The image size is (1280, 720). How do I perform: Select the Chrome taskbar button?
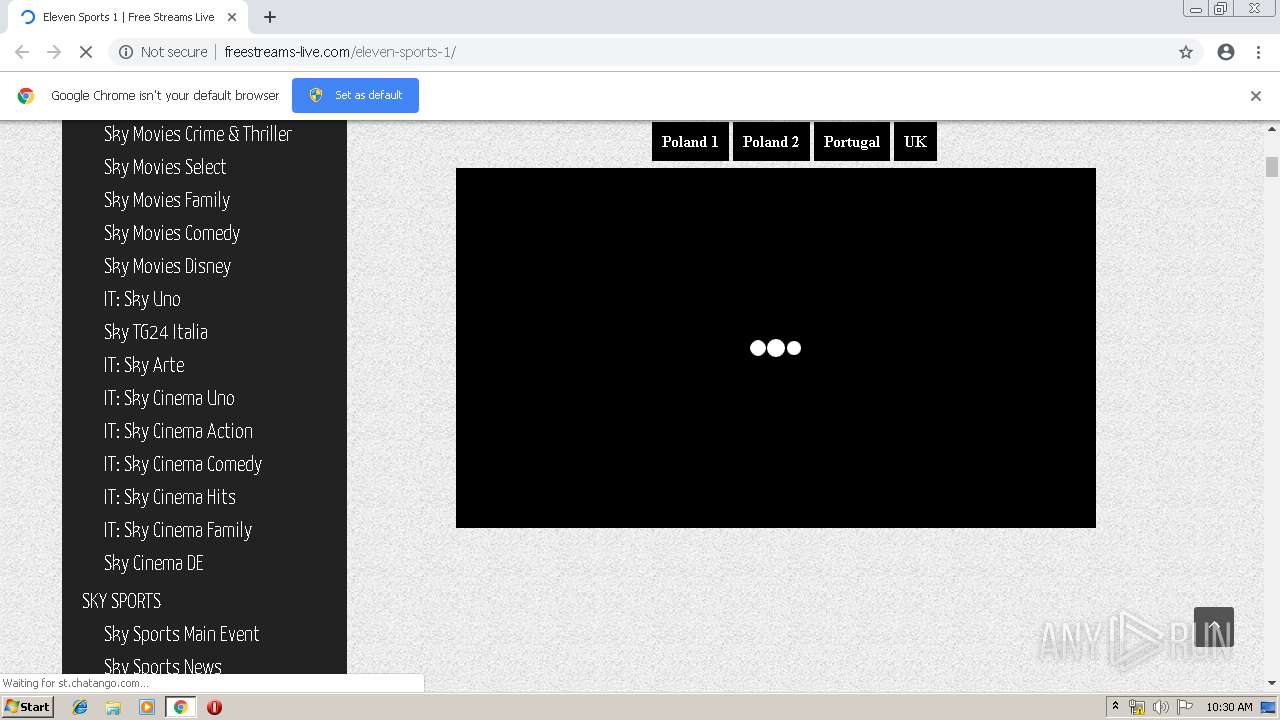(x=180, y=707)
